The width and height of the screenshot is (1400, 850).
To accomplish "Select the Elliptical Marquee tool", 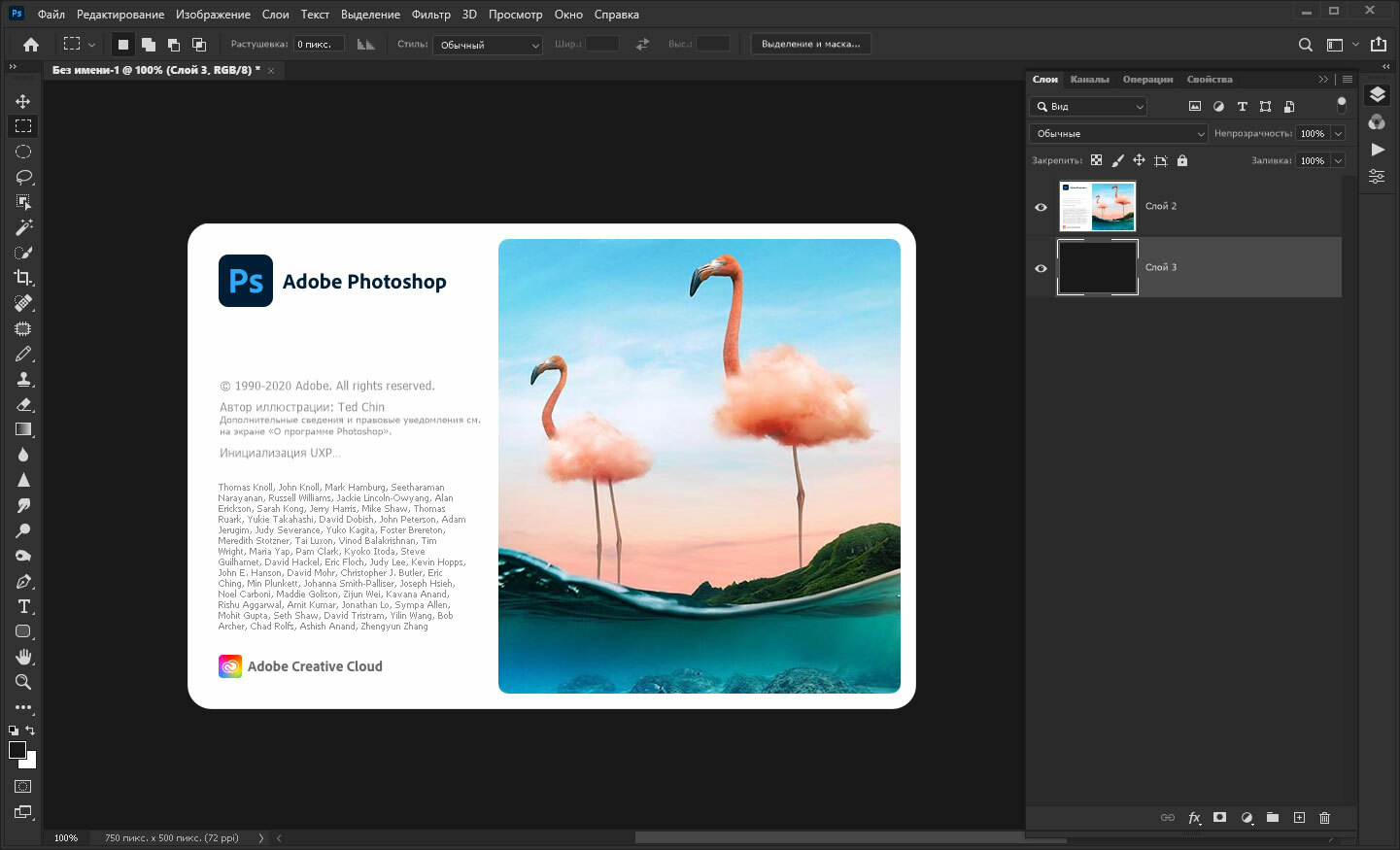I will pos(23,152).
